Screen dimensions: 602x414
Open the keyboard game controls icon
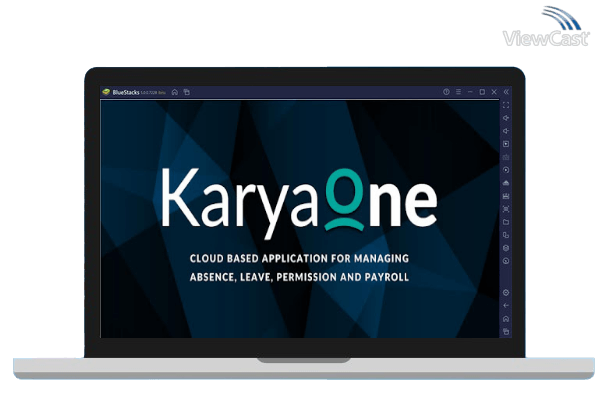pos(506,157)
